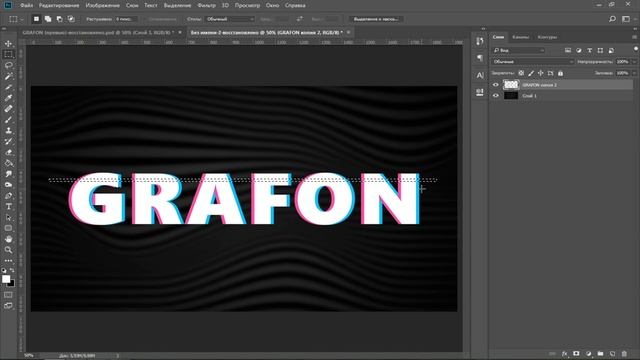Screen dimensions: 640x360
Task: Add a layer mask
Action: tap(576, 353)
